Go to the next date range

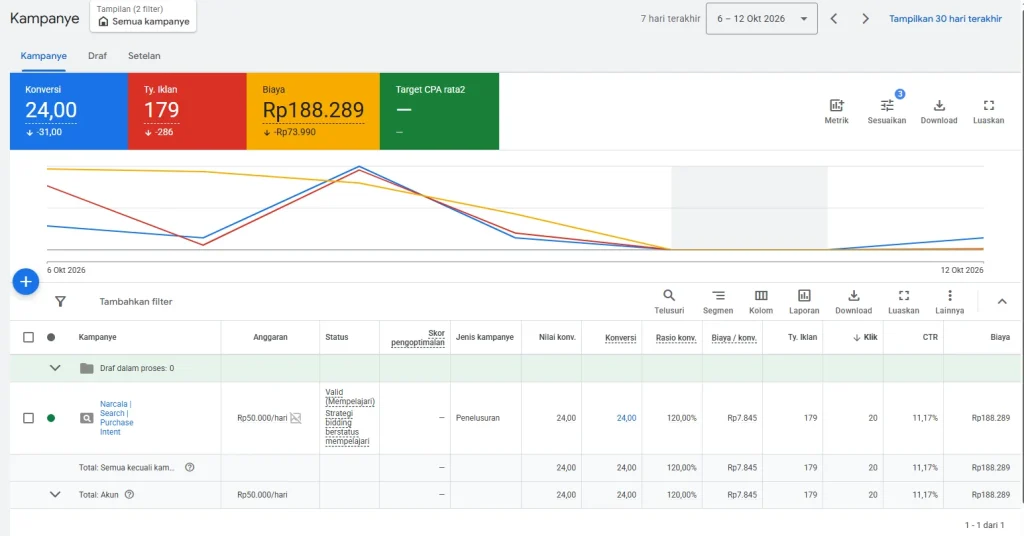click(x=865, y=19)
